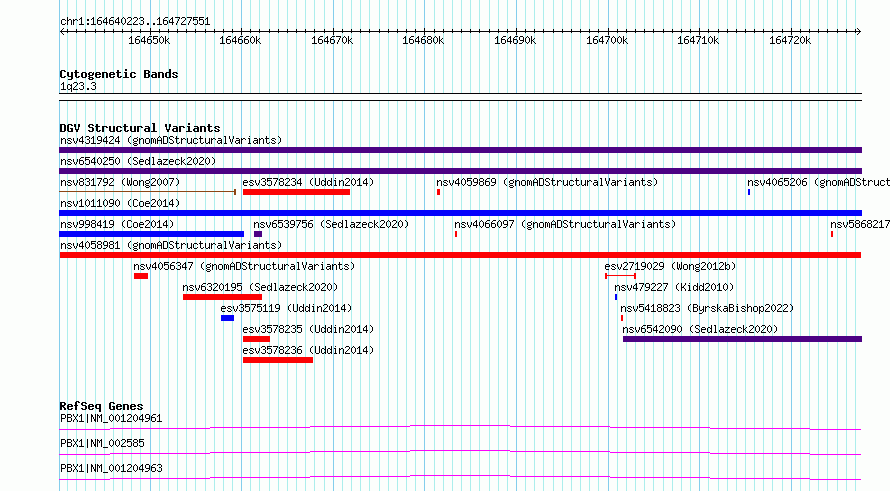
Task: Select the red esv3578235 variant bar
Action: point(257,339)
